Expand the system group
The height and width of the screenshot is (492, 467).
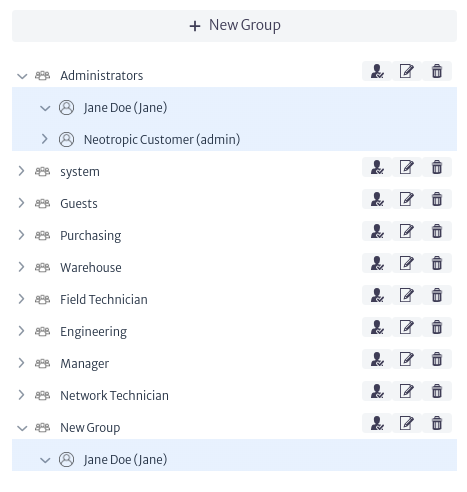pos(21,171)
